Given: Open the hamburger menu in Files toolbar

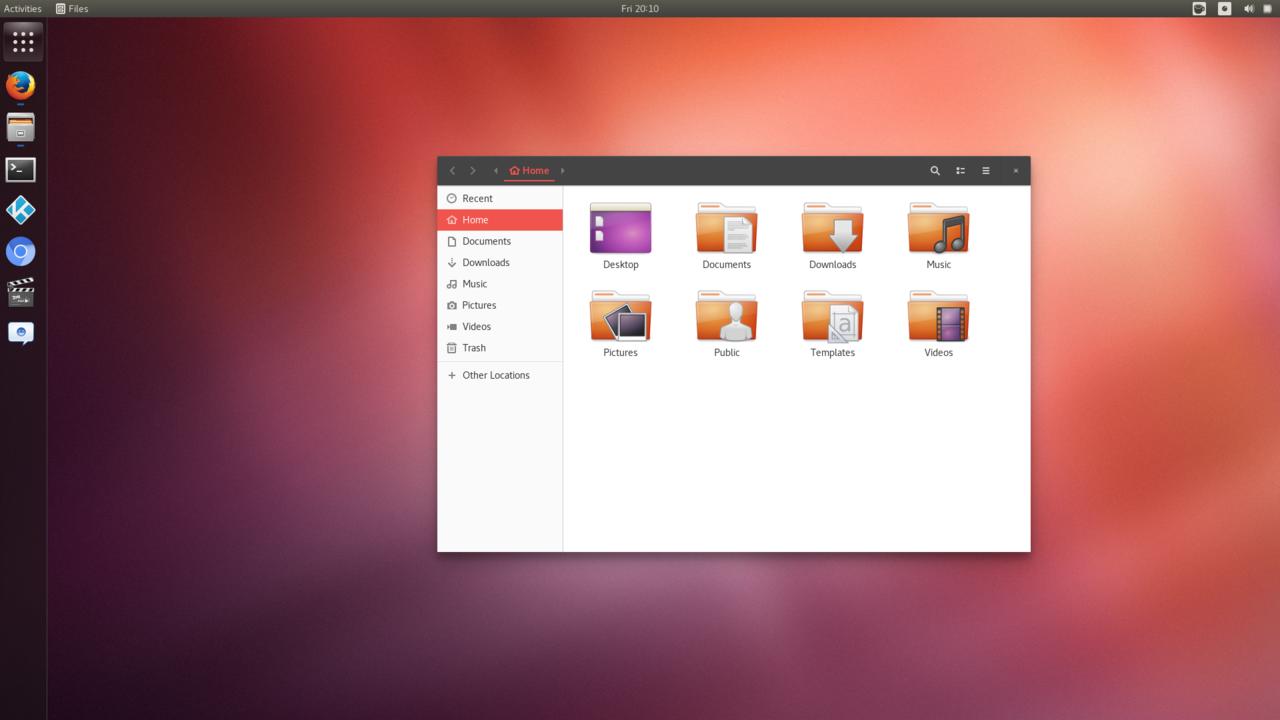Looking at the screenshot, I should click(x=985, y=171).
